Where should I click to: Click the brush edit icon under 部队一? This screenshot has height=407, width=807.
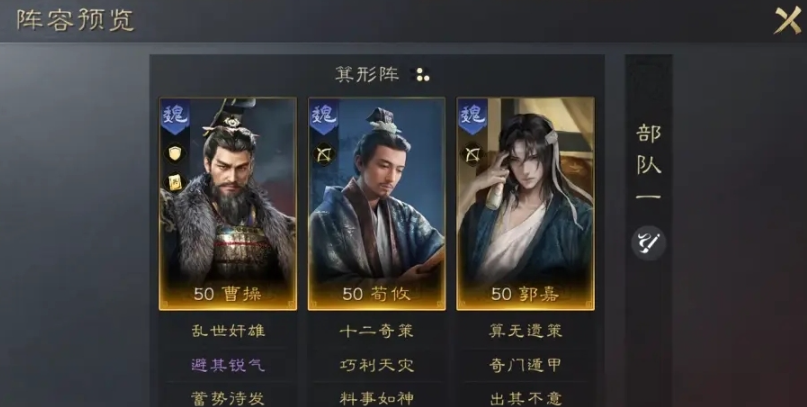point(648,242)
